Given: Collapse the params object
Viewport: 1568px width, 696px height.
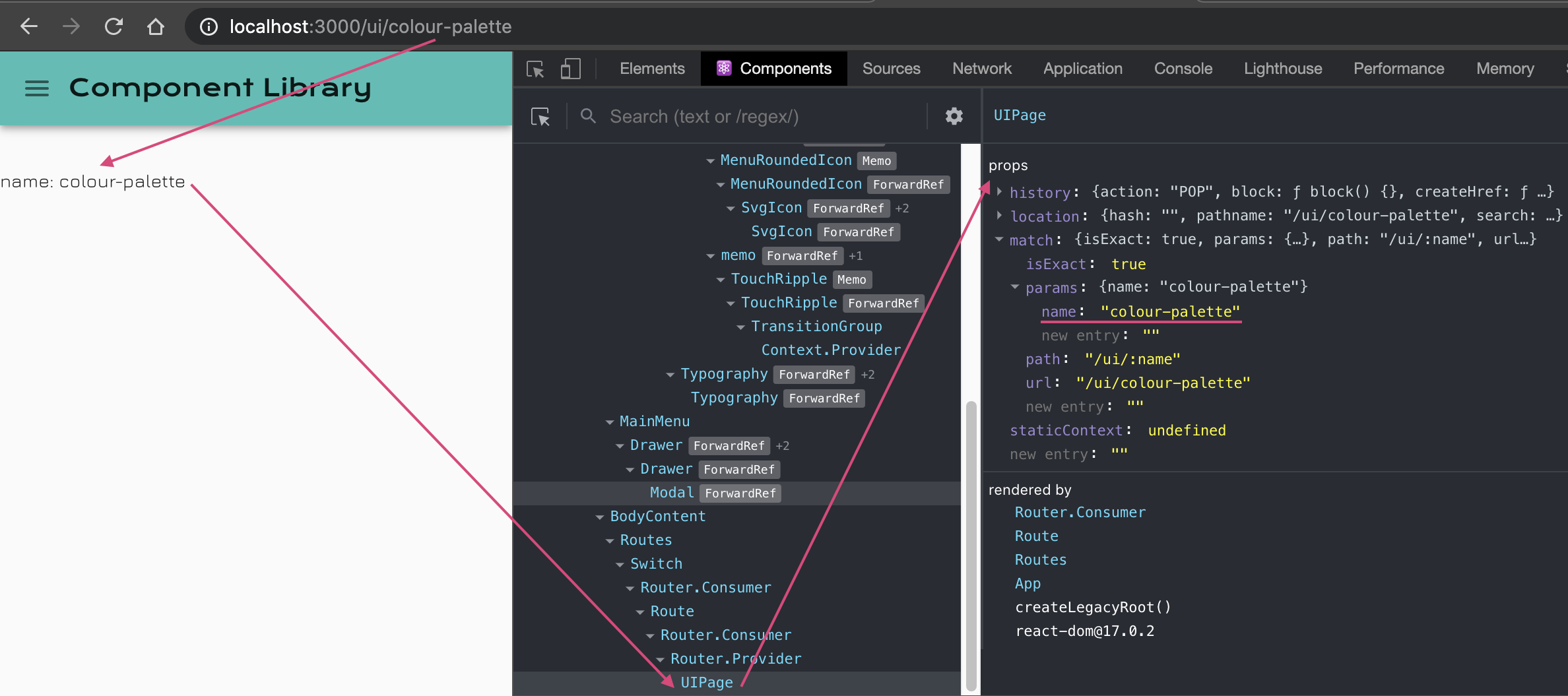Looking at the screenshot, I should pos(1015,287).
